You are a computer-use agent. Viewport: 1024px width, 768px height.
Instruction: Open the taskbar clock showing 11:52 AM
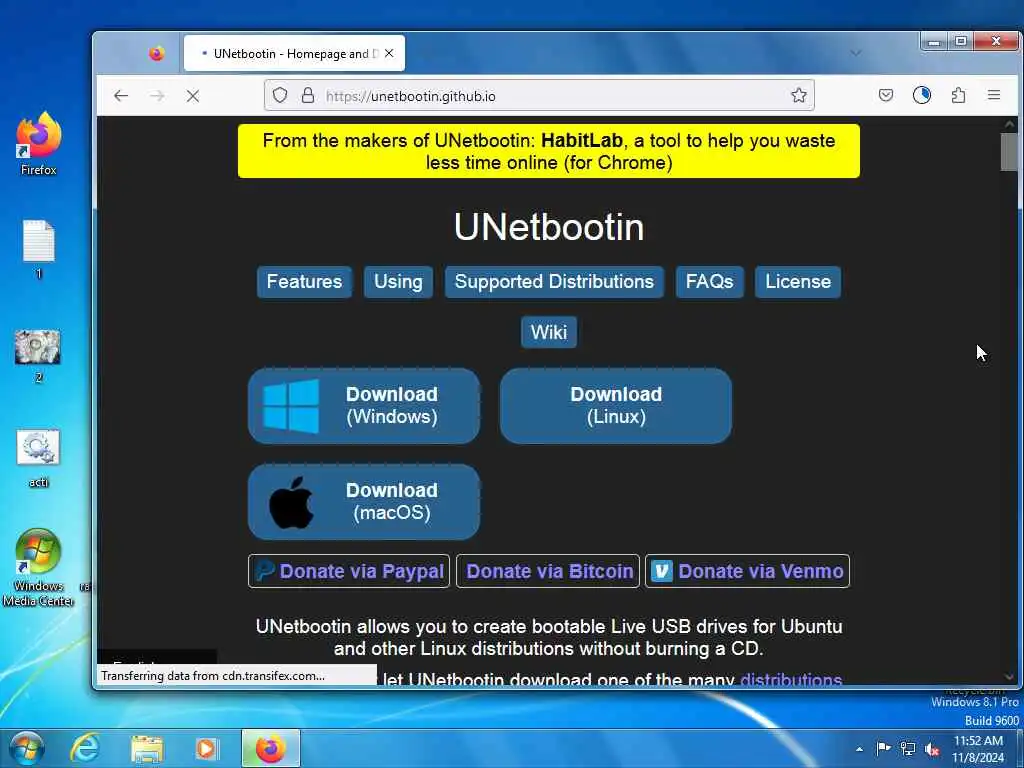coord(978,749)
